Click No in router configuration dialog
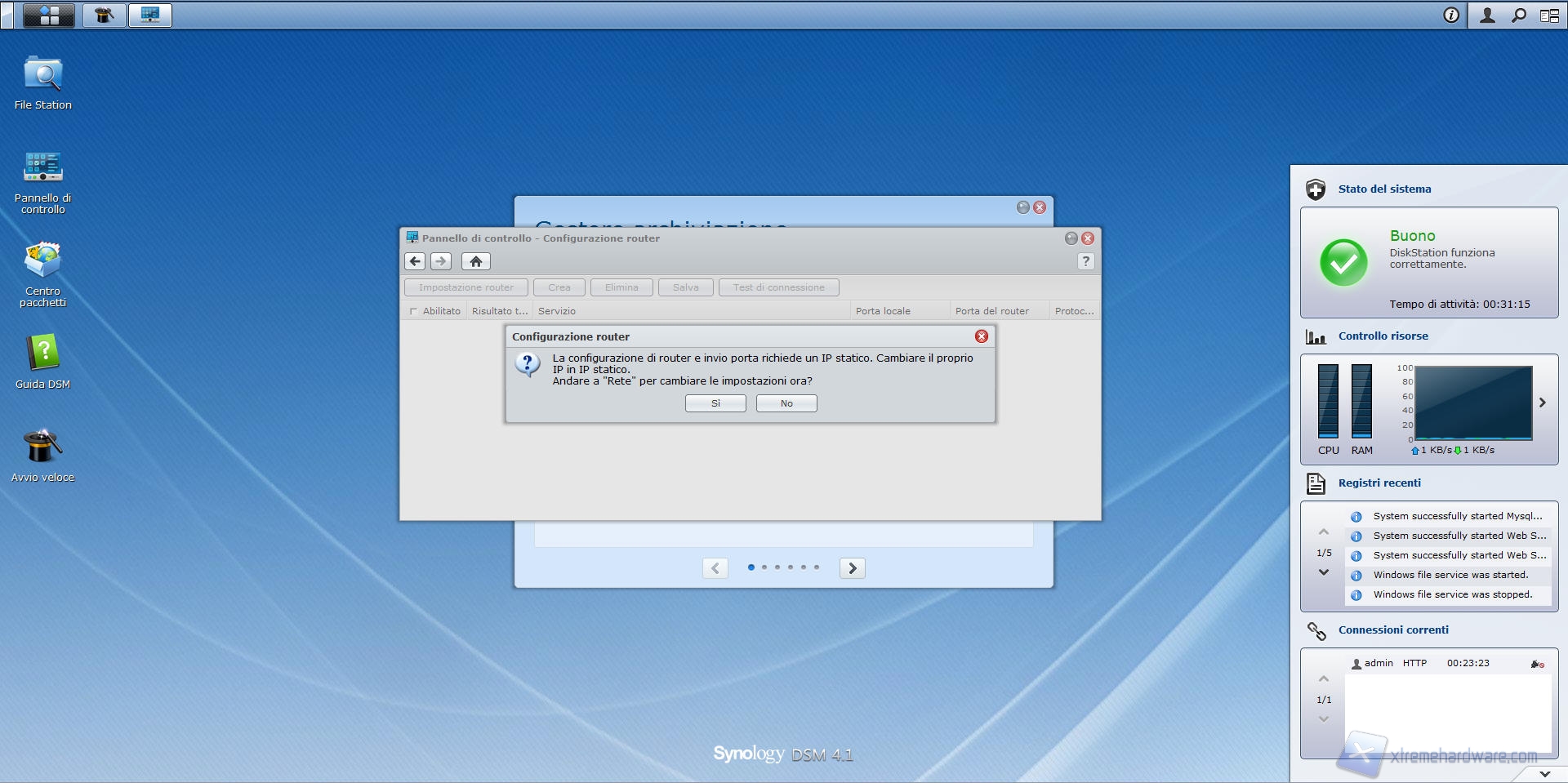Viewport: 1568px width, 783px height. (x=786, y=403)
